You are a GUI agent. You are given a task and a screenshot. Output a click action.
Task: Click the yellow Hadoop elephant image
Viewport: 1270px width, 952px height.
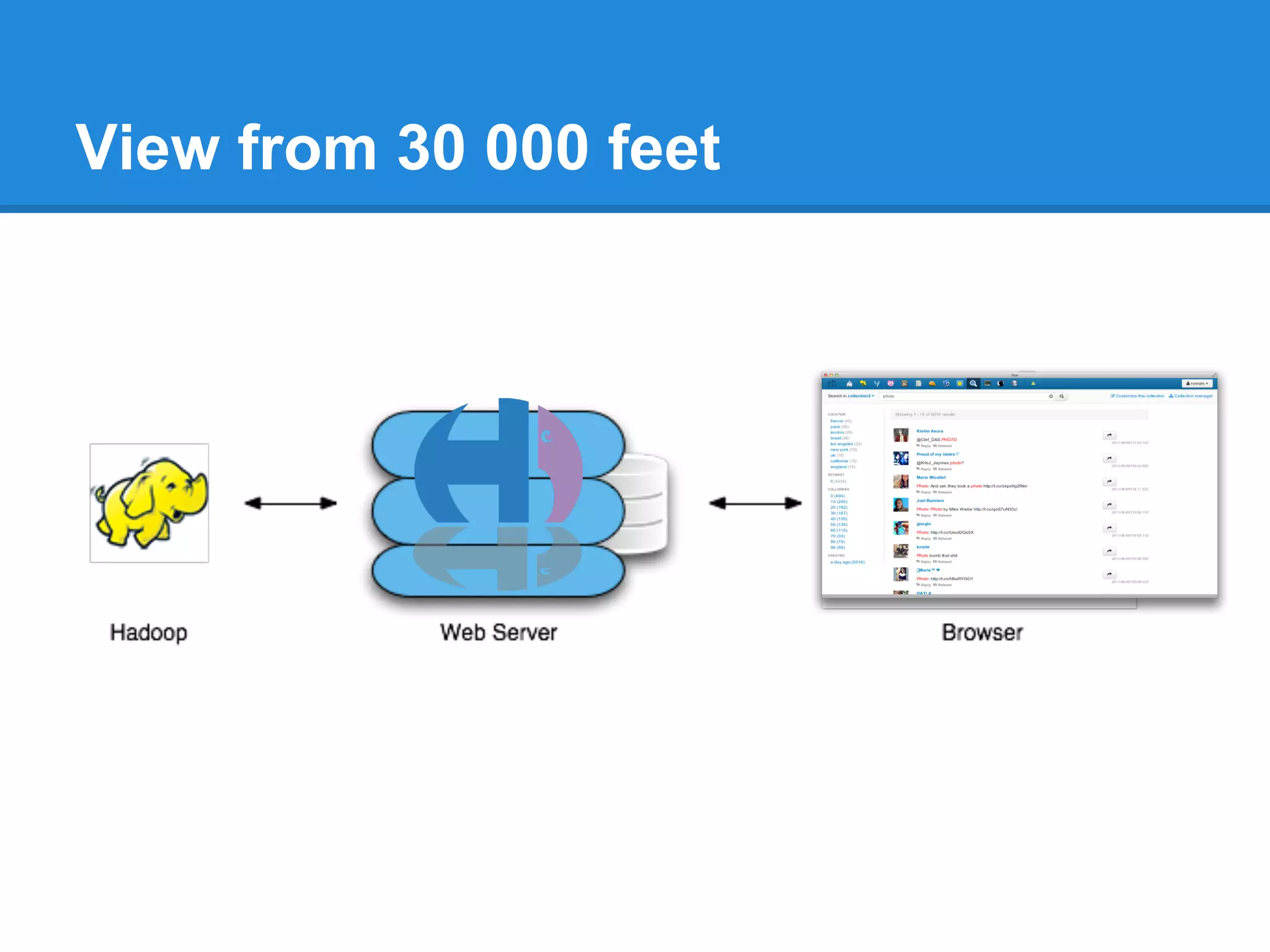tap(149, 503)
